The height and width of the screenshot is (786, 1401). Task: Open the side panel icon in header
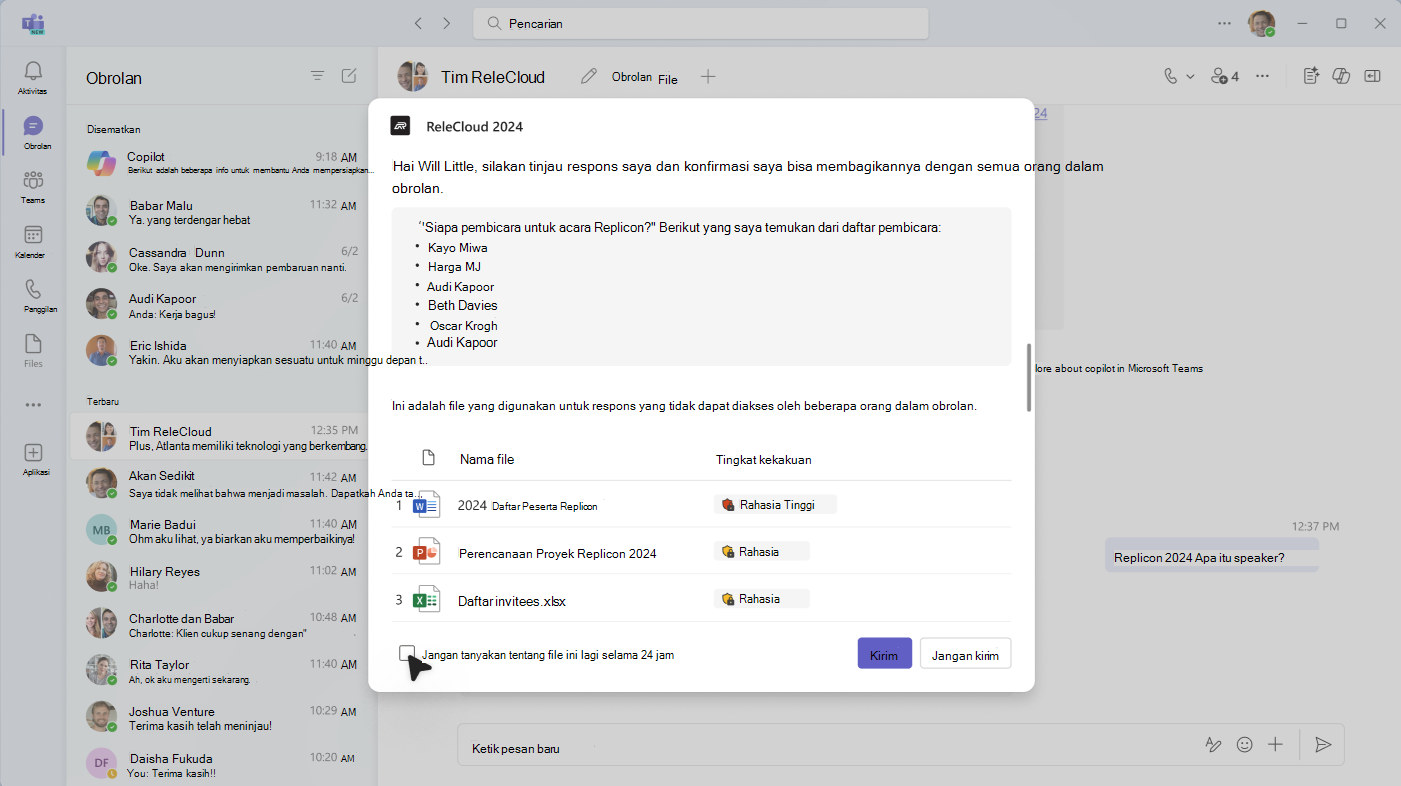click(x=1372, y=76)
